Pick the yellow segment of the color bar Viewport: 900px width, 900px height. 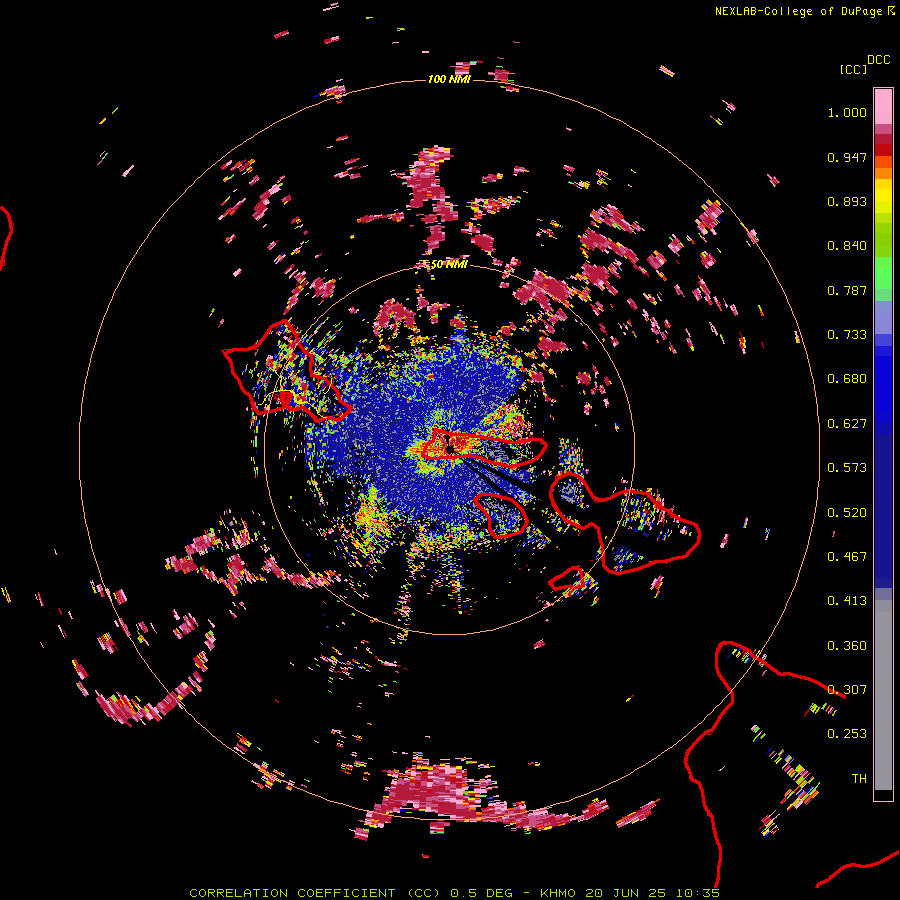point(883,196)
